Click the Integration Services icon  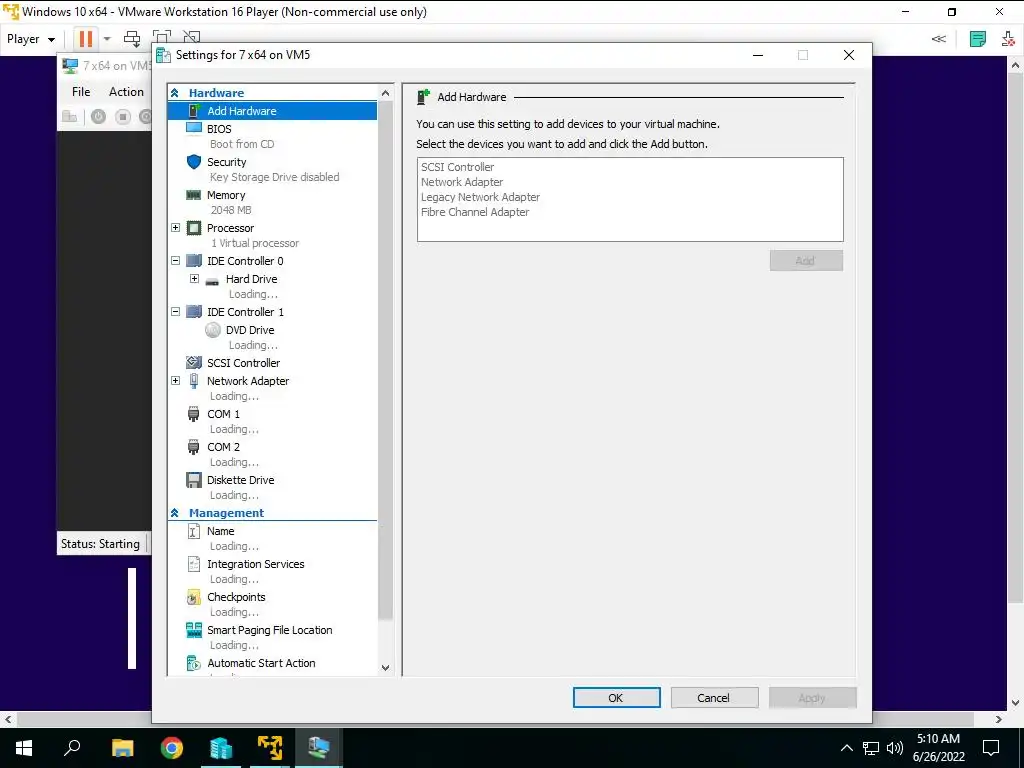[194, 564]
